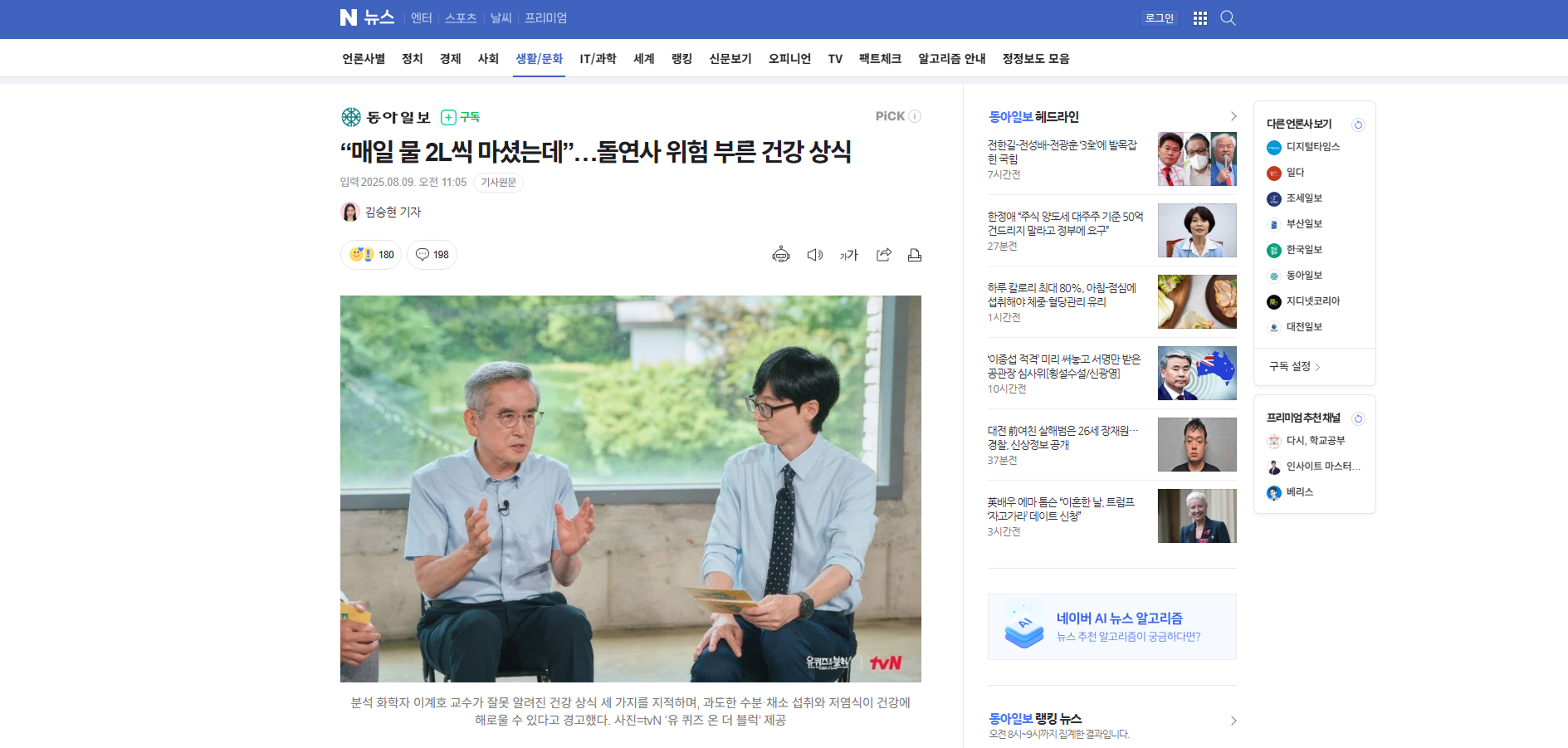Play article audio with speaker icon
The width and height of the screenshot is (1568, 748).
[814, 255]
